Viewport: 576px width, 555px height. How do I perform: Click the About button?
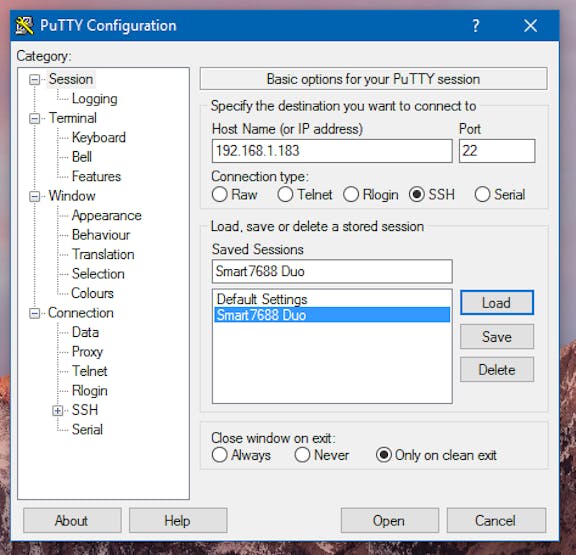click(72, 520)
